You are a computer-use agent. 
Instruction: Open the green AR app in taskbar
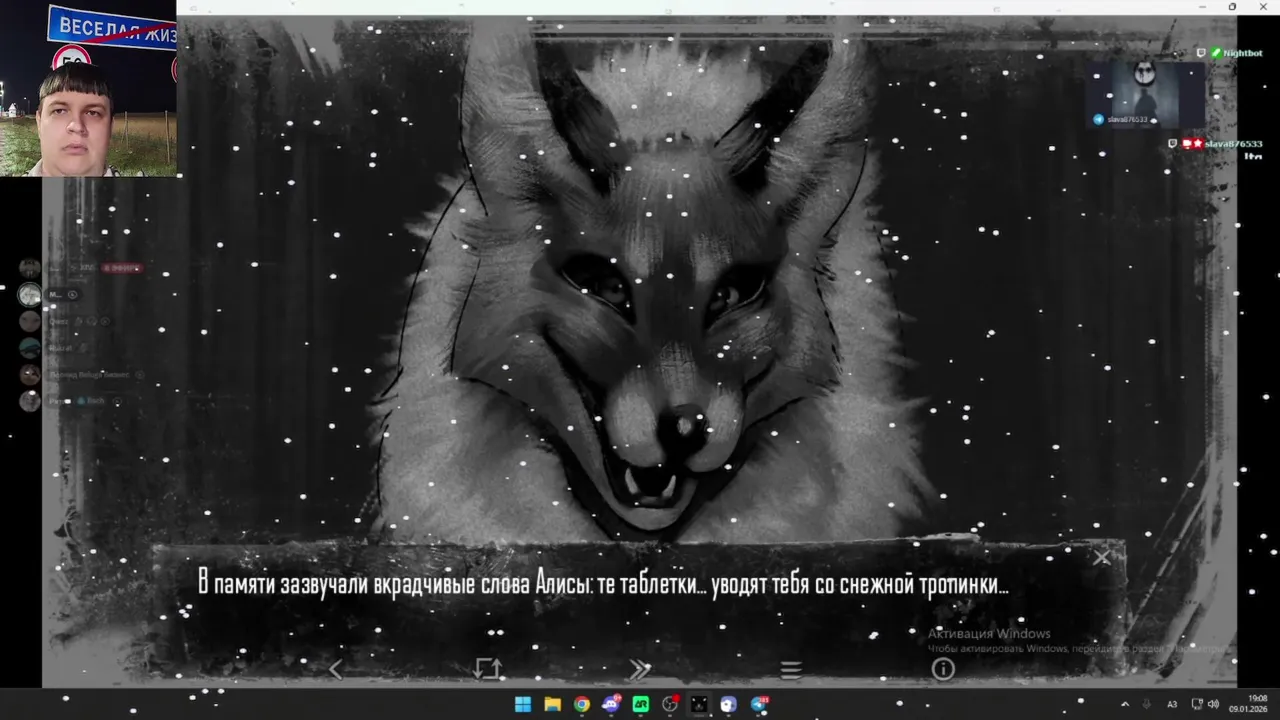tap(640, 704)
